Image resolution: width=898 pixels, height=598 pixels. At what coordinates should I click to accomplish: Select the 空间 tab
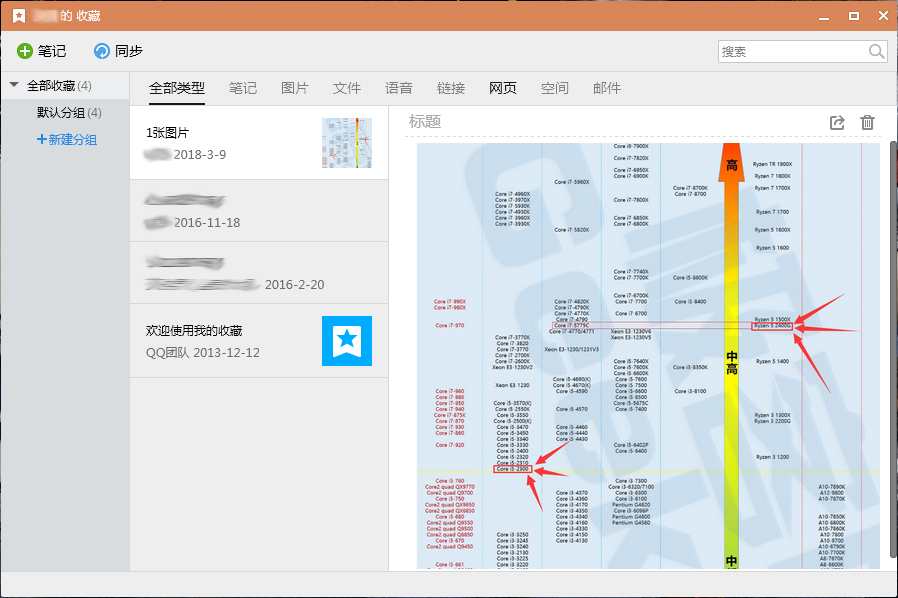(555, 88)
